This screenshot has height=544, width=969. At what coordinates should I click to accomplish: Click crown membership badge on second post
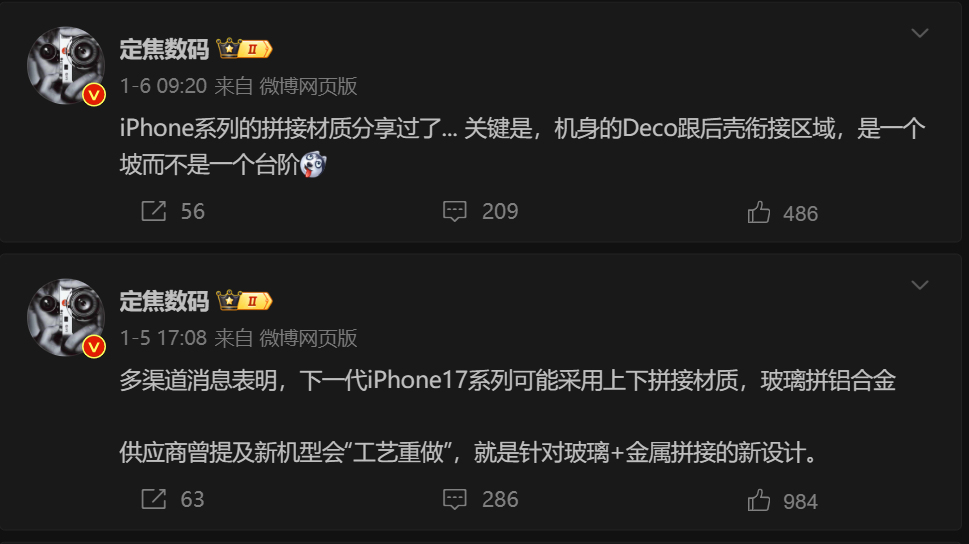pos(244,301)
